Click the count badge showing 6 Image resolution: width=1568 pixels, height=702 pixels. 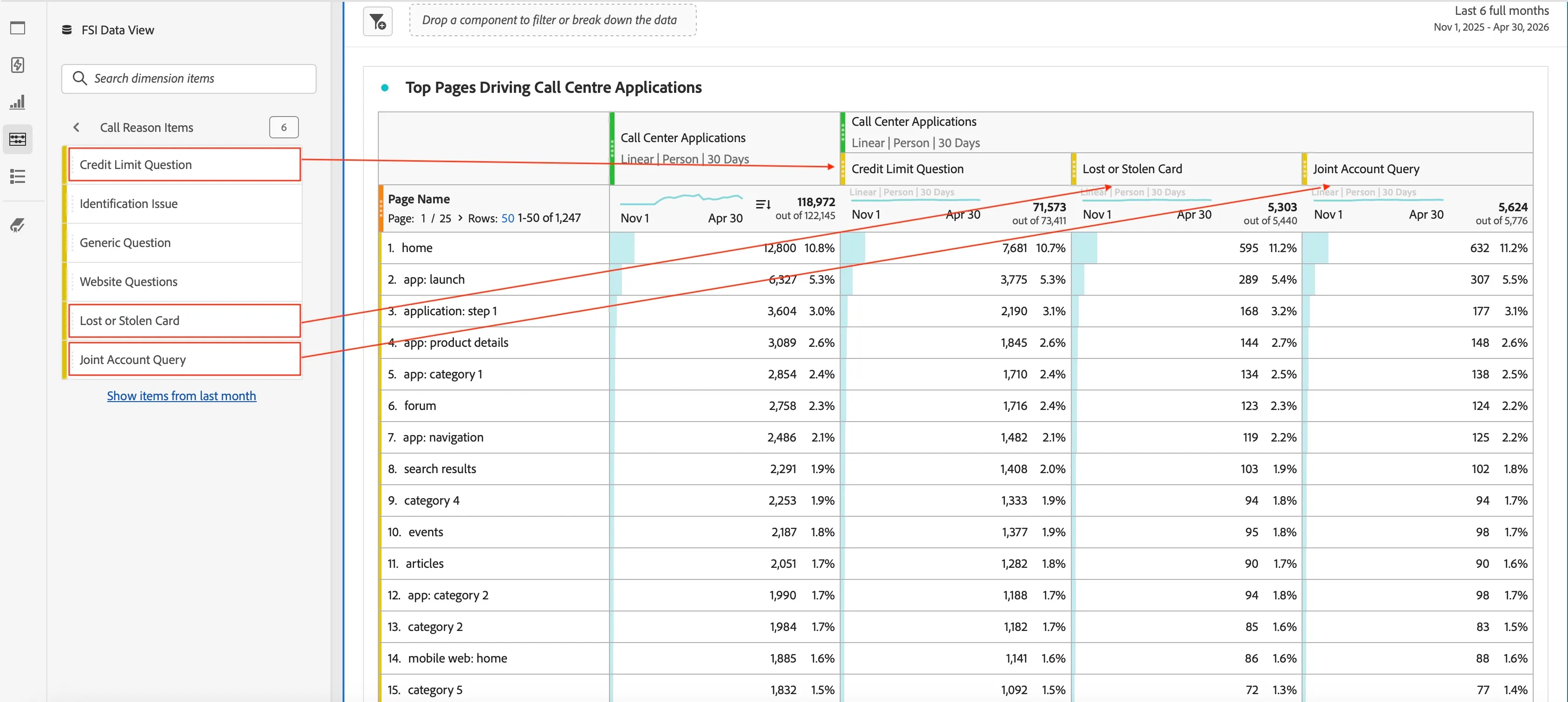coord(284,127)
